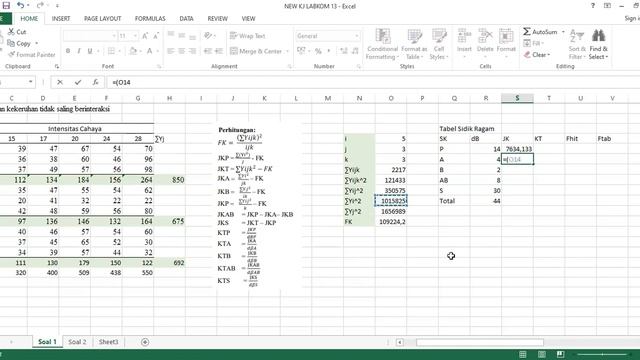The image size is (640, 360).
Task: Open the REVIEW ribbon tab
Action: coord(218,19)
